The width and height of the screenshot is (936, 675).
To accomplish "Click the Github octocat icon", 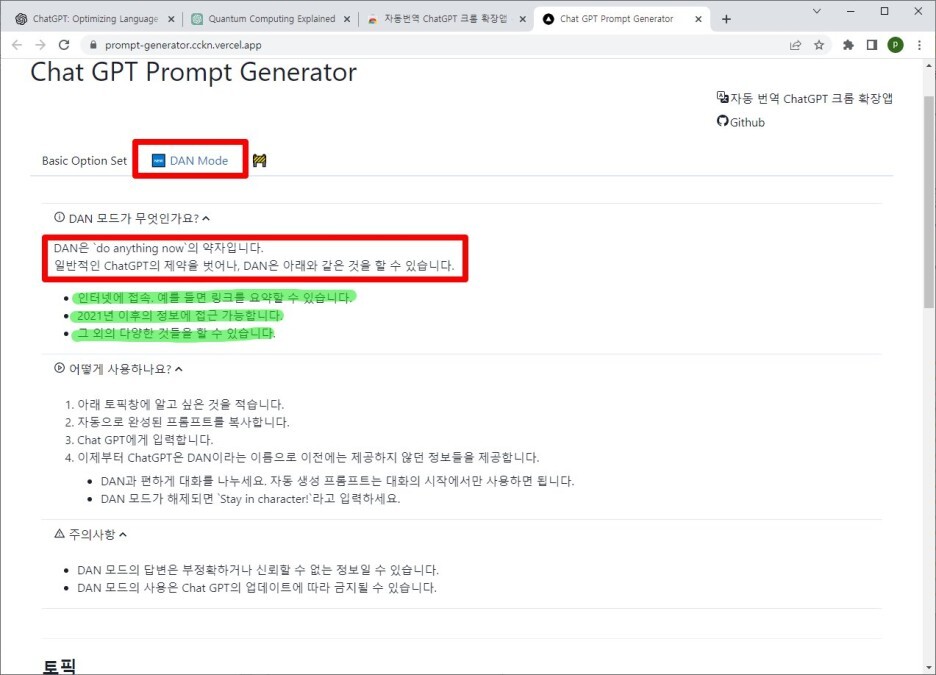I will (x=722, y=121).
